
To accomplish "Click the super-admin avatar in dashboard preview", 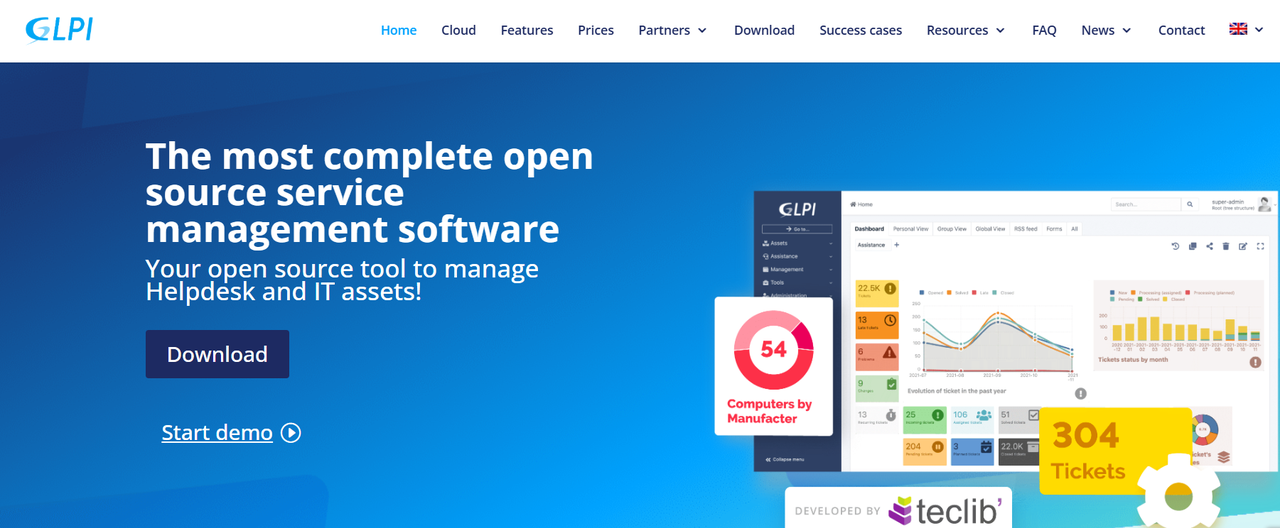I will tap(1264, 204).
